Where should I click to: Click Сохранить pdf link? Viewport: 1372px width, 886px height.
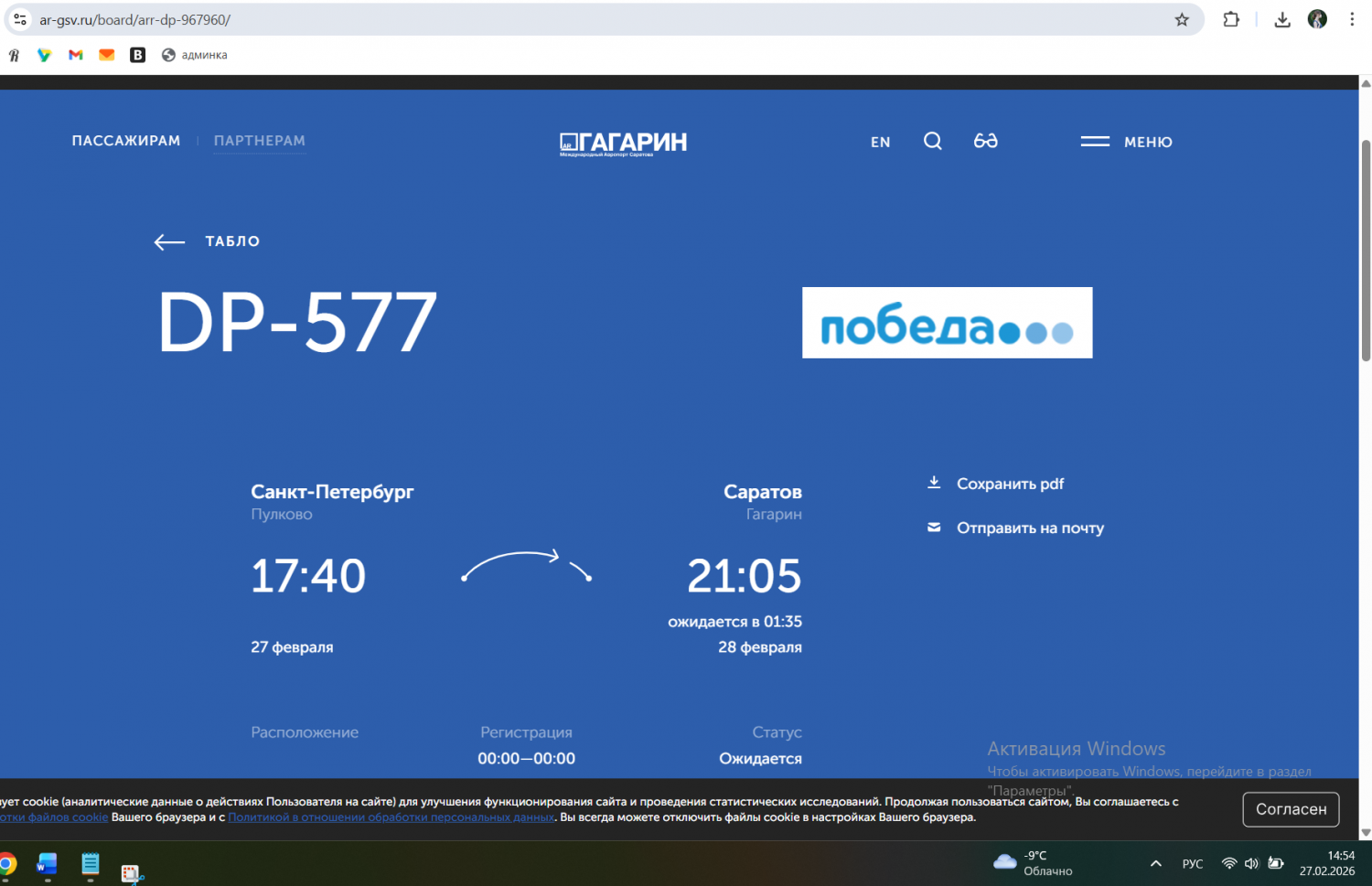click(x=1010, y=484)
